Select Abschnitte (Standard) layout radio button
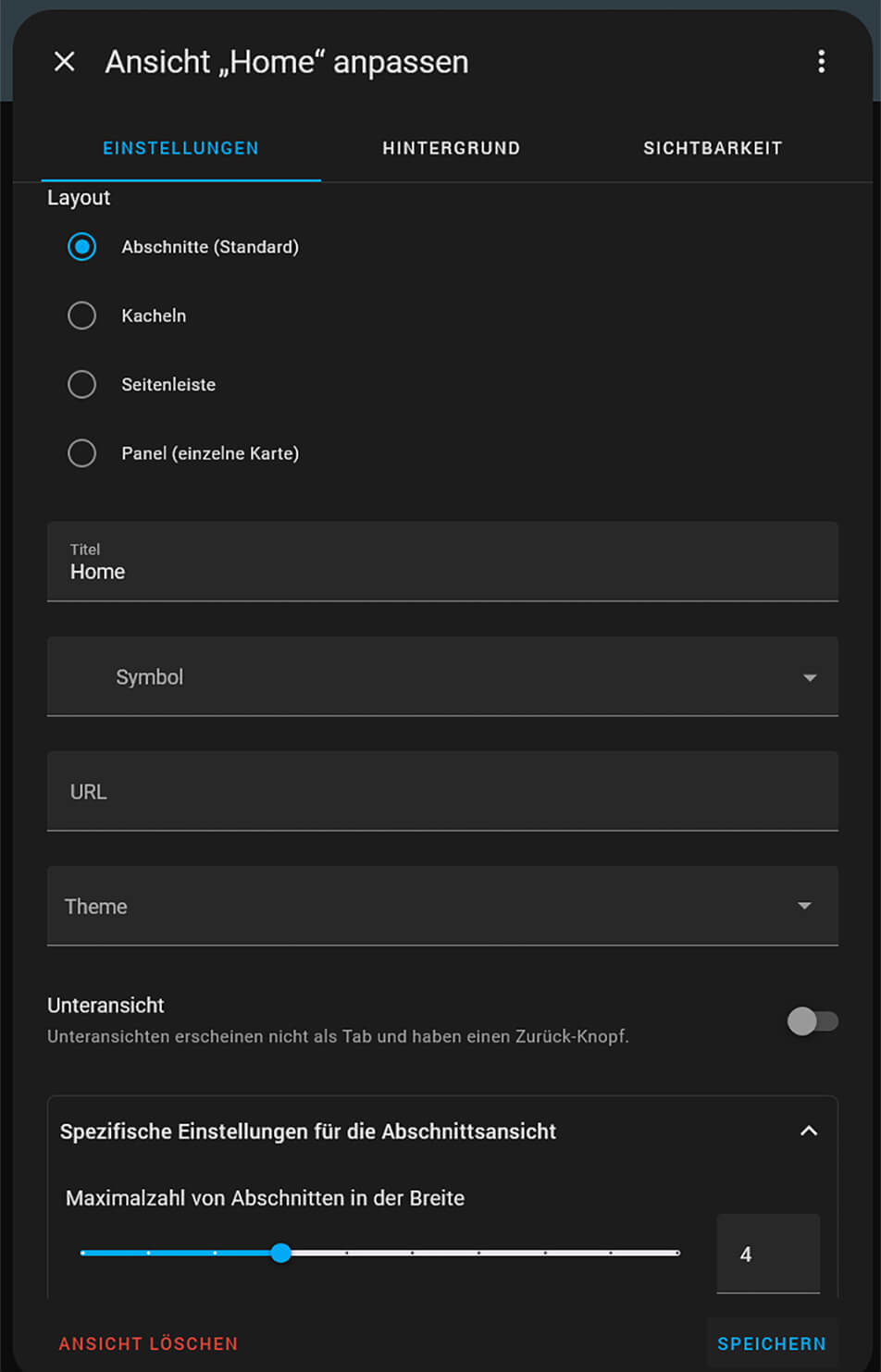The image size is (881, 1372). point(82,247)
